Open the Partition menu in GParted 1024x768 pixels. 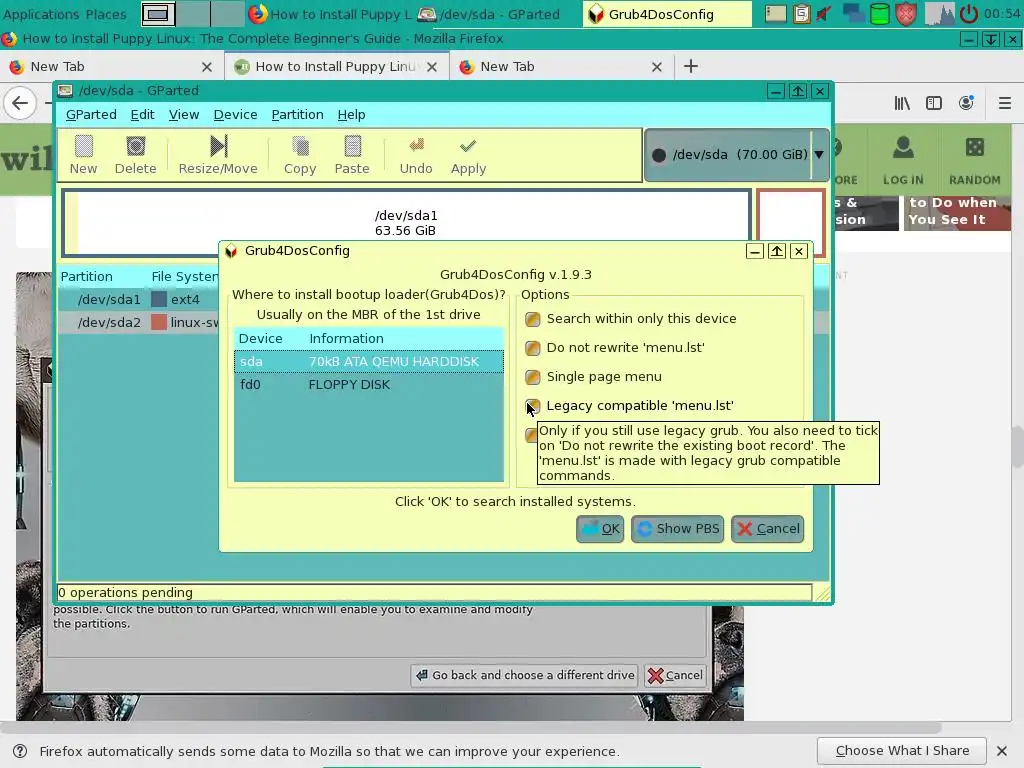click(x=297, y=115)
